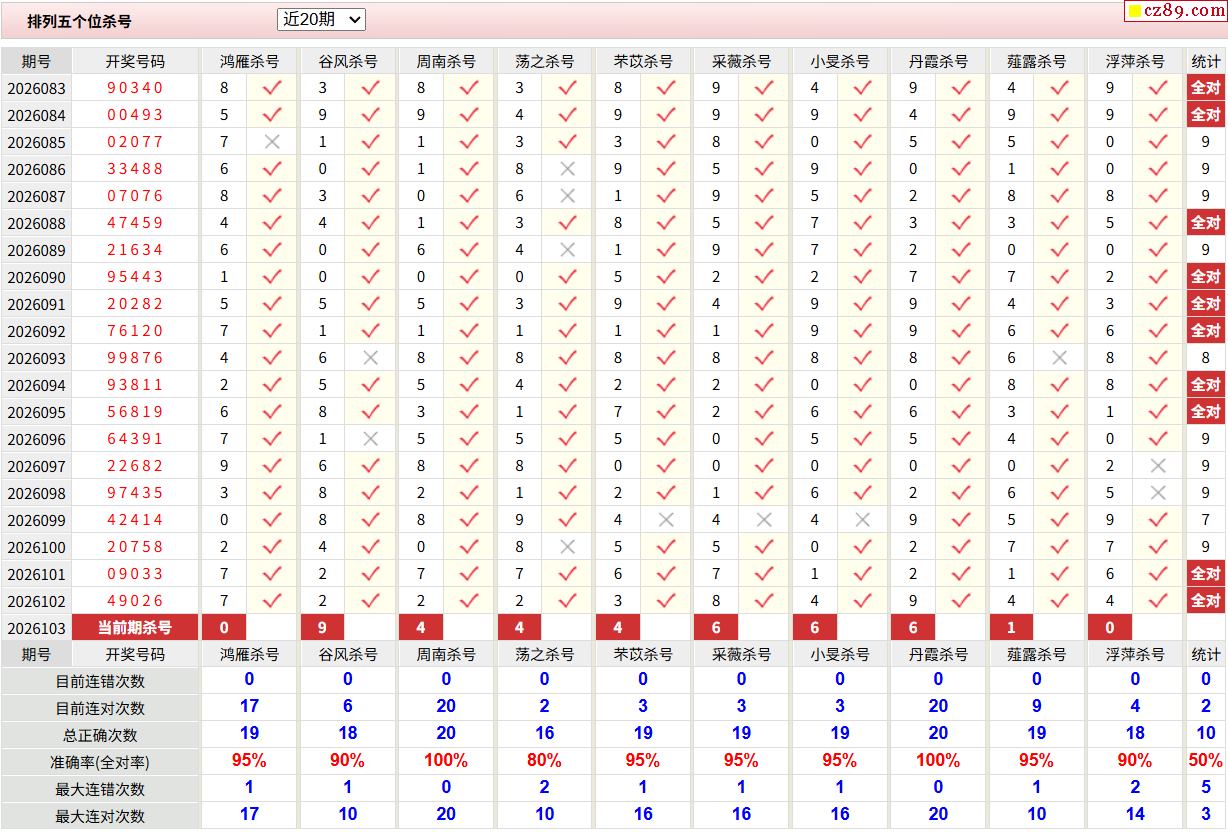The height and width of the screenshot is (832, 1228).
Task: Click winning number 90340 in row 2026083
Action: click(135, 88)
